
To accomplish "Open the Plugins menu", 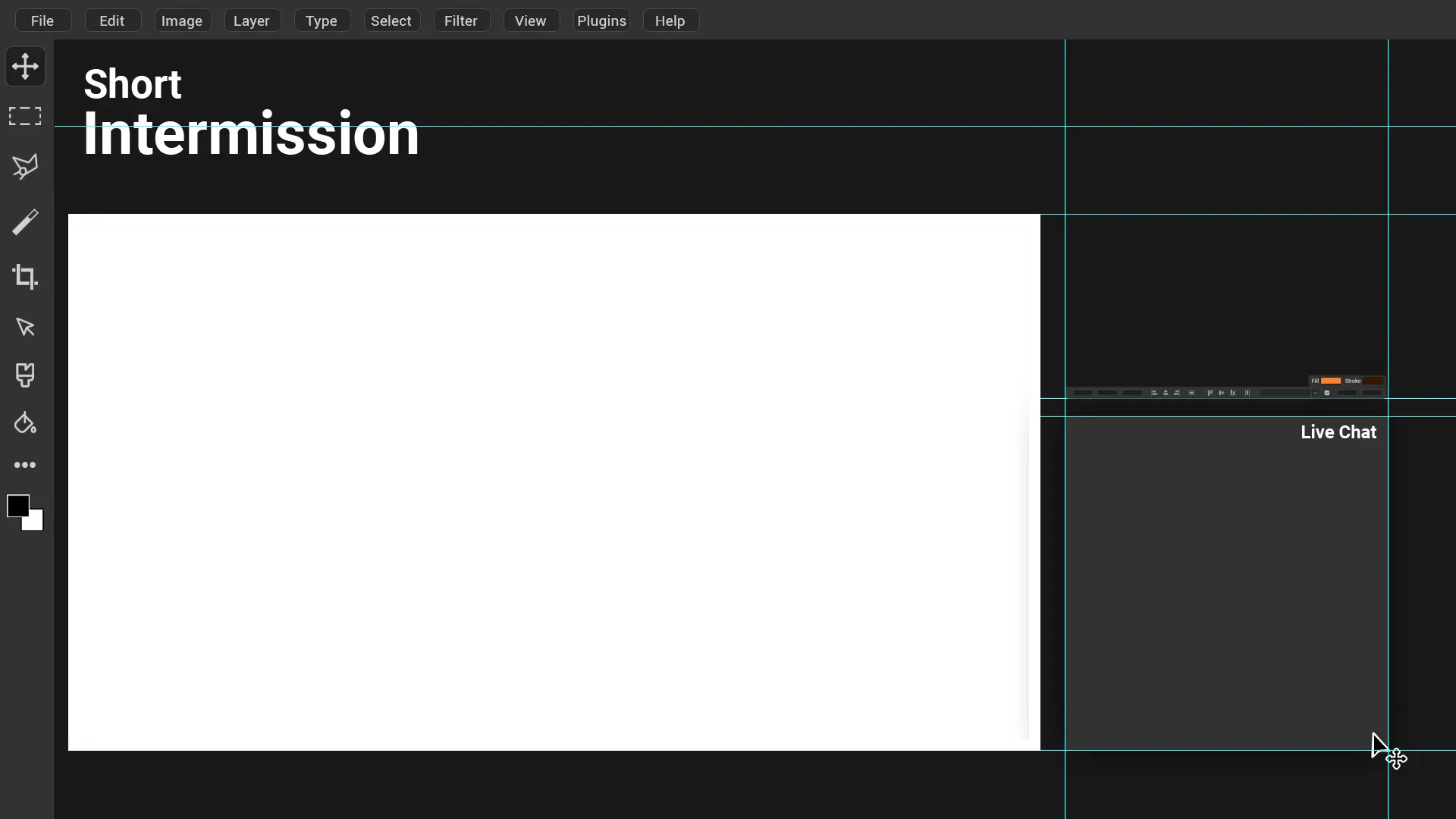I will [601, 20].
